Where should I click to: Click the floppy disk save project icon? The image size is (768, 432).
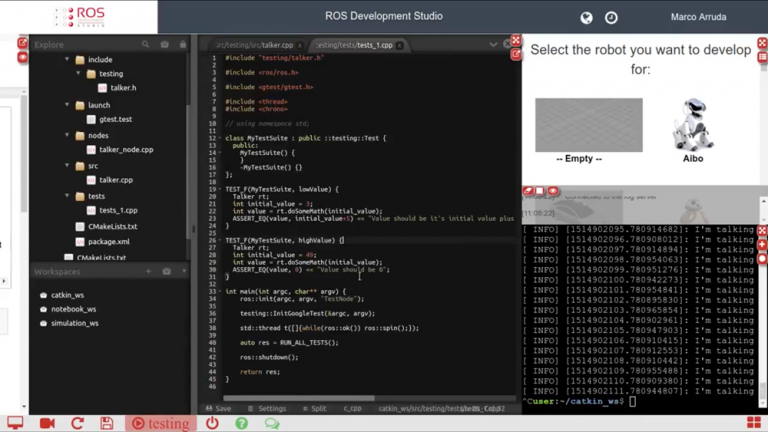pos(107,423)
